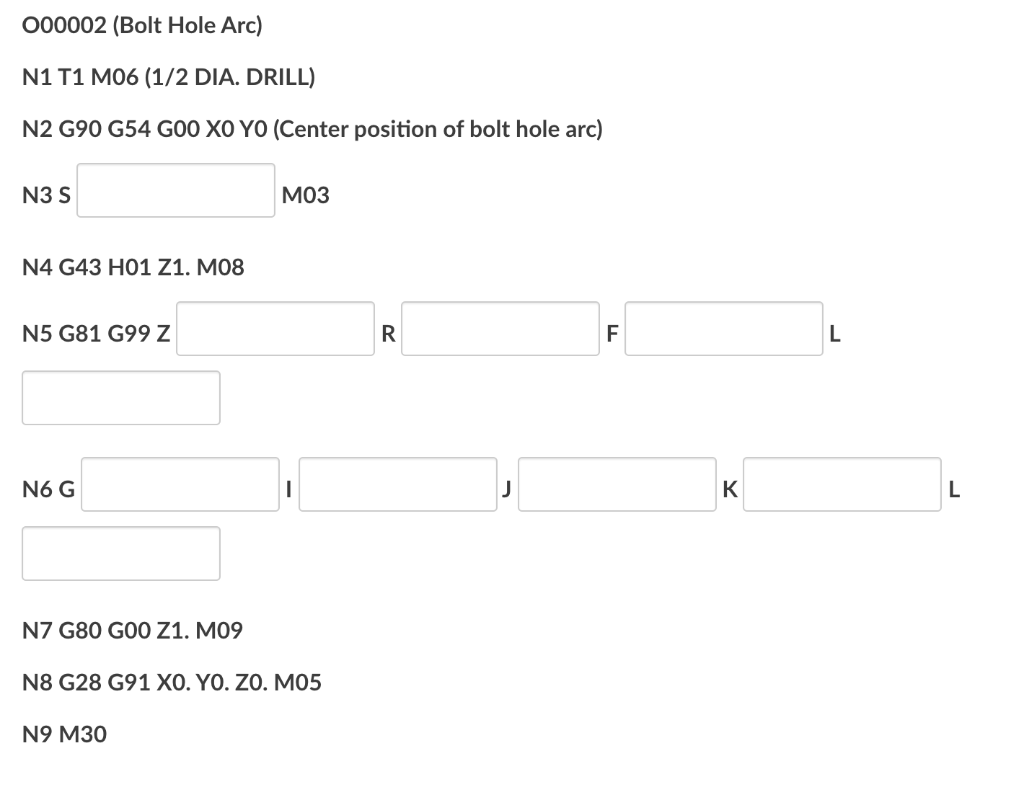Click the K value input on line N6
The width and height of the screenshot is (1024, 800).
coord(841,484)
